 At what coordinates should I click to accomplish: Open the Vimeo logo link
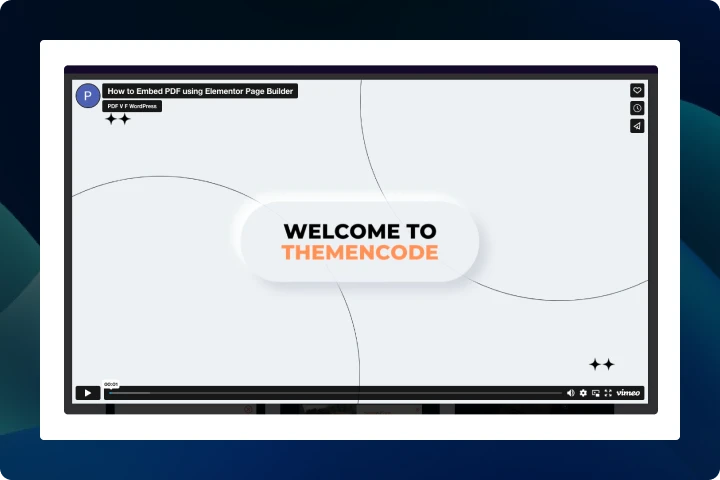click(628, 393)
